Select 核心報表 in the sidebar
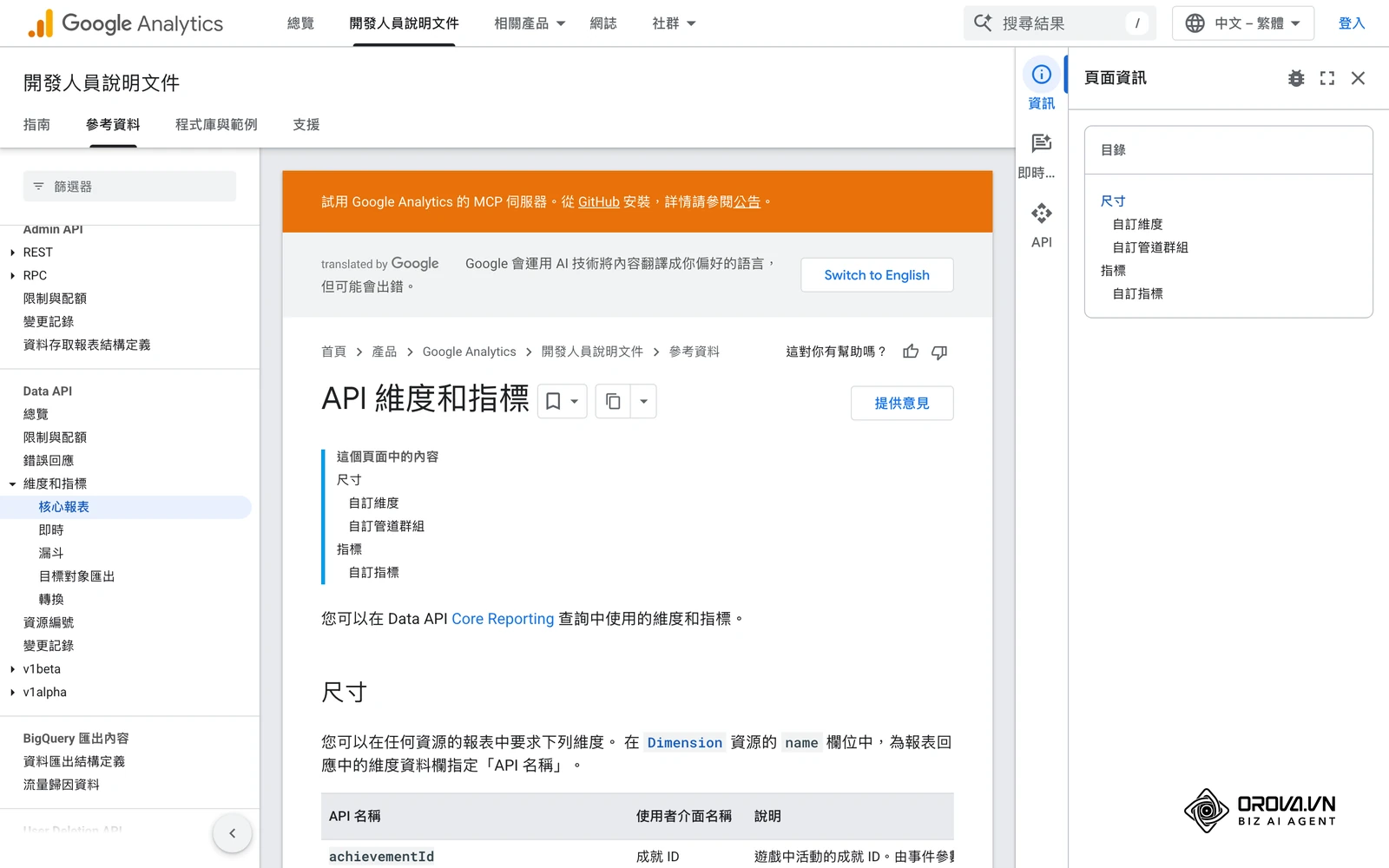The height and width of the screenshot is (868, 1389). tap(63, 507)
